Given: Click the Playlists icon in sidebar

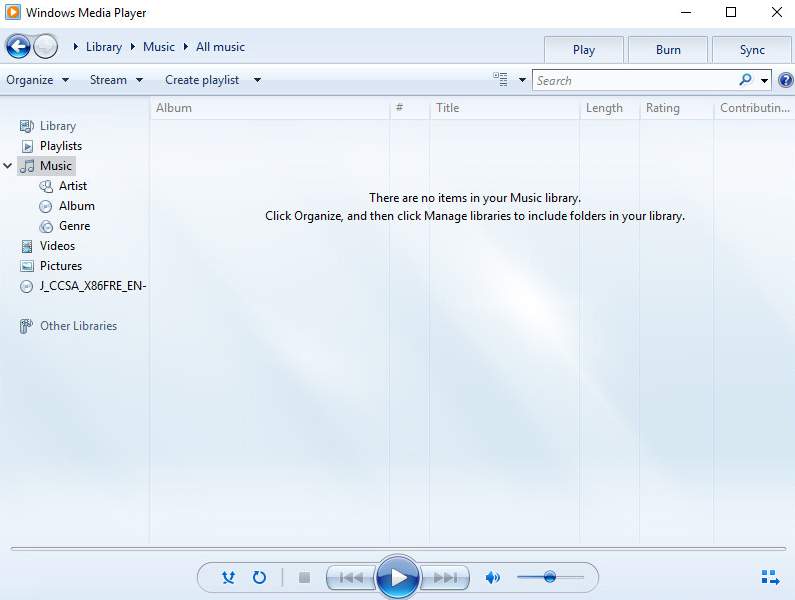Looking at the screenshot, I should [27, 146].
